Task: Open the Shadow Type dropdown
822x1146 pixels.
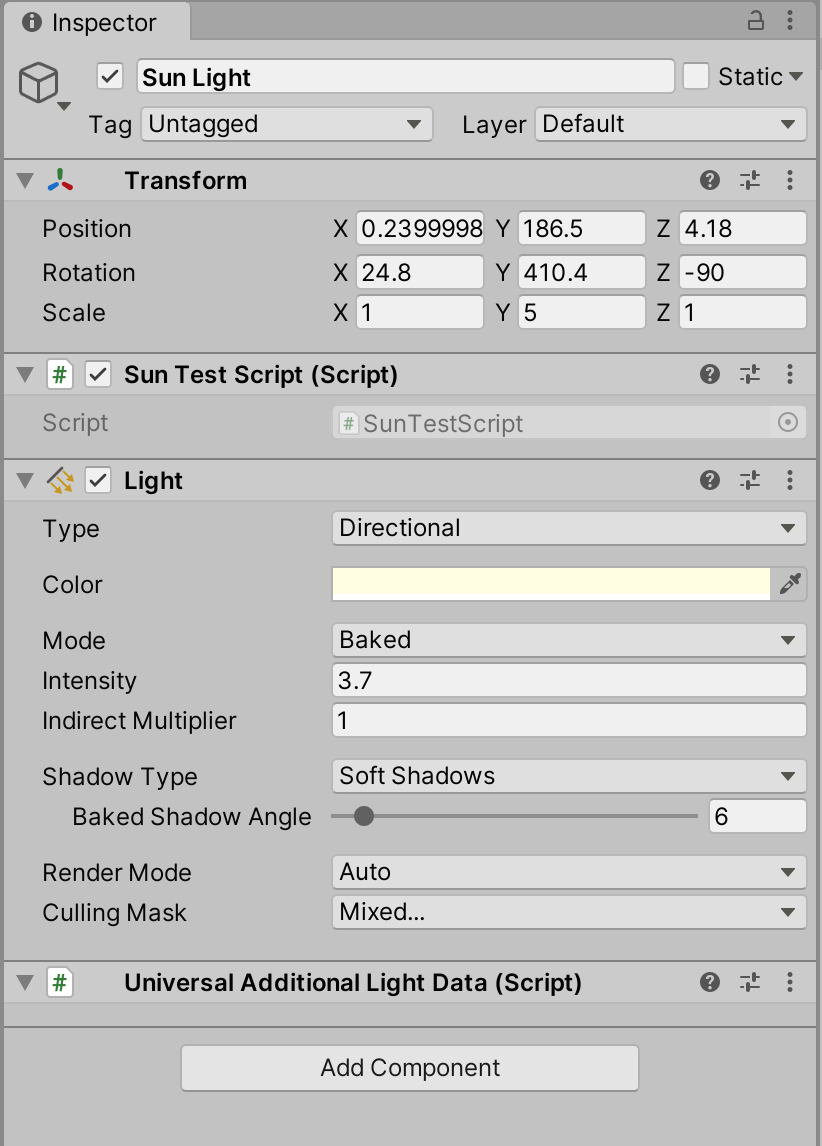Action: (568, 776)
